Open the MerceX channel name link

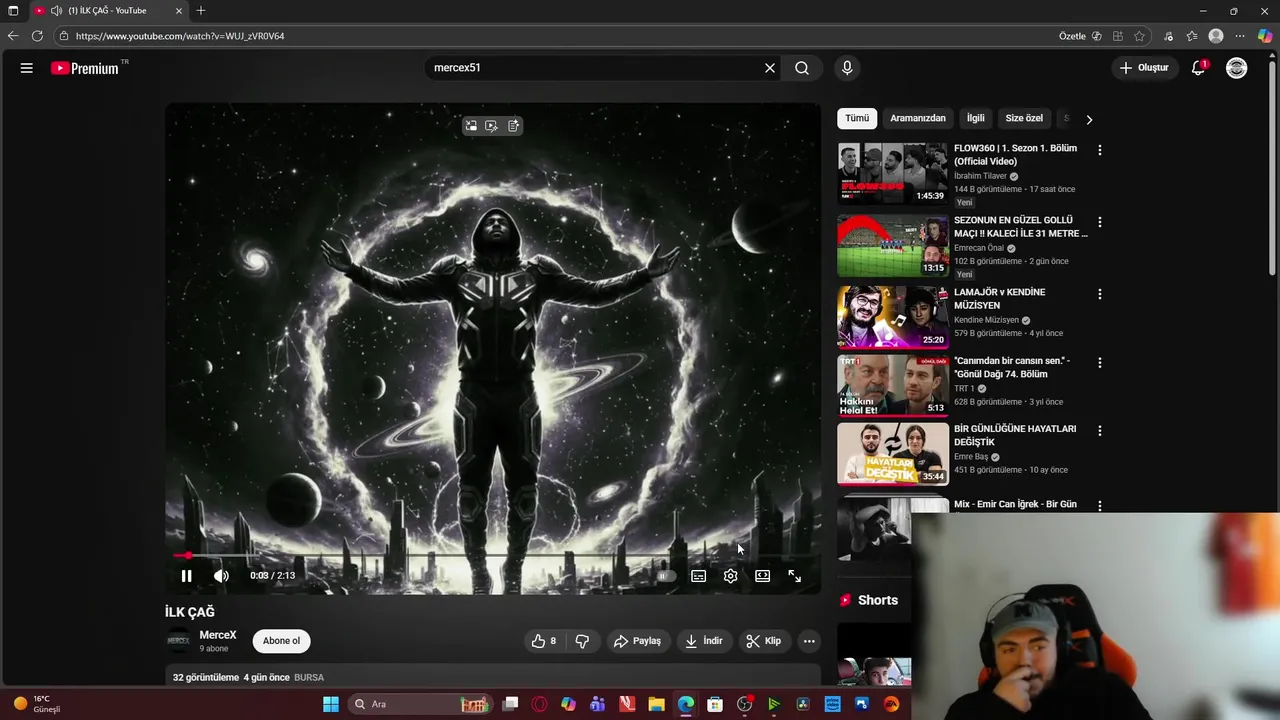click(x=218, y=635)
